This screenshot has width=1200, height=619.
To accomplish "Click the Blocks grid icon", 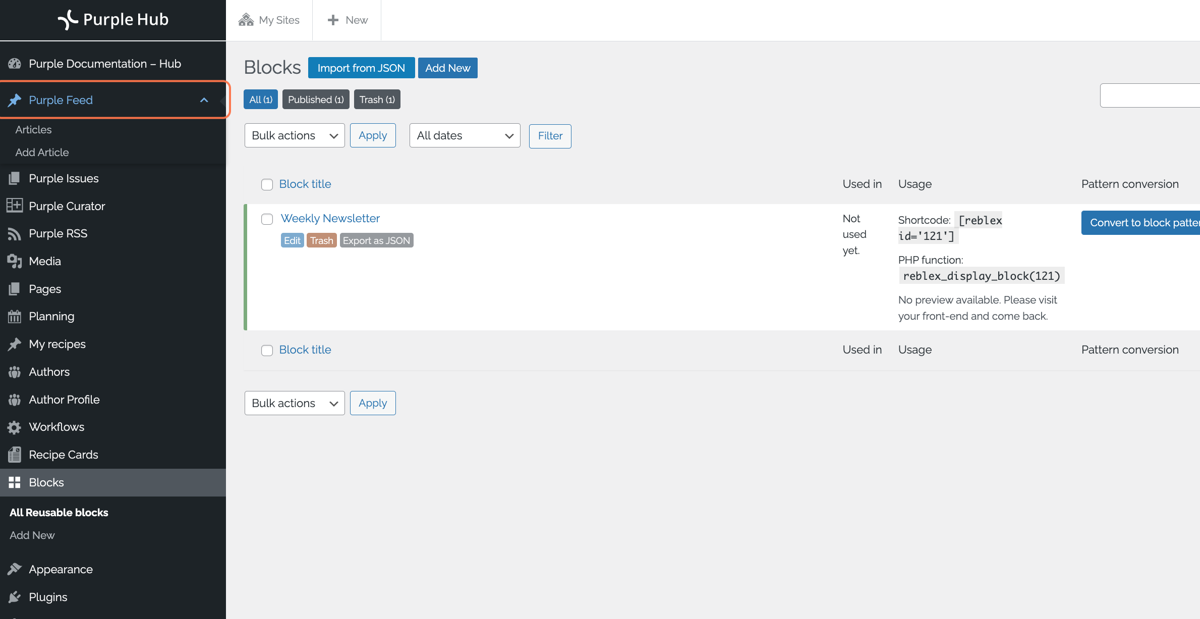I will (x=14, y=482).
